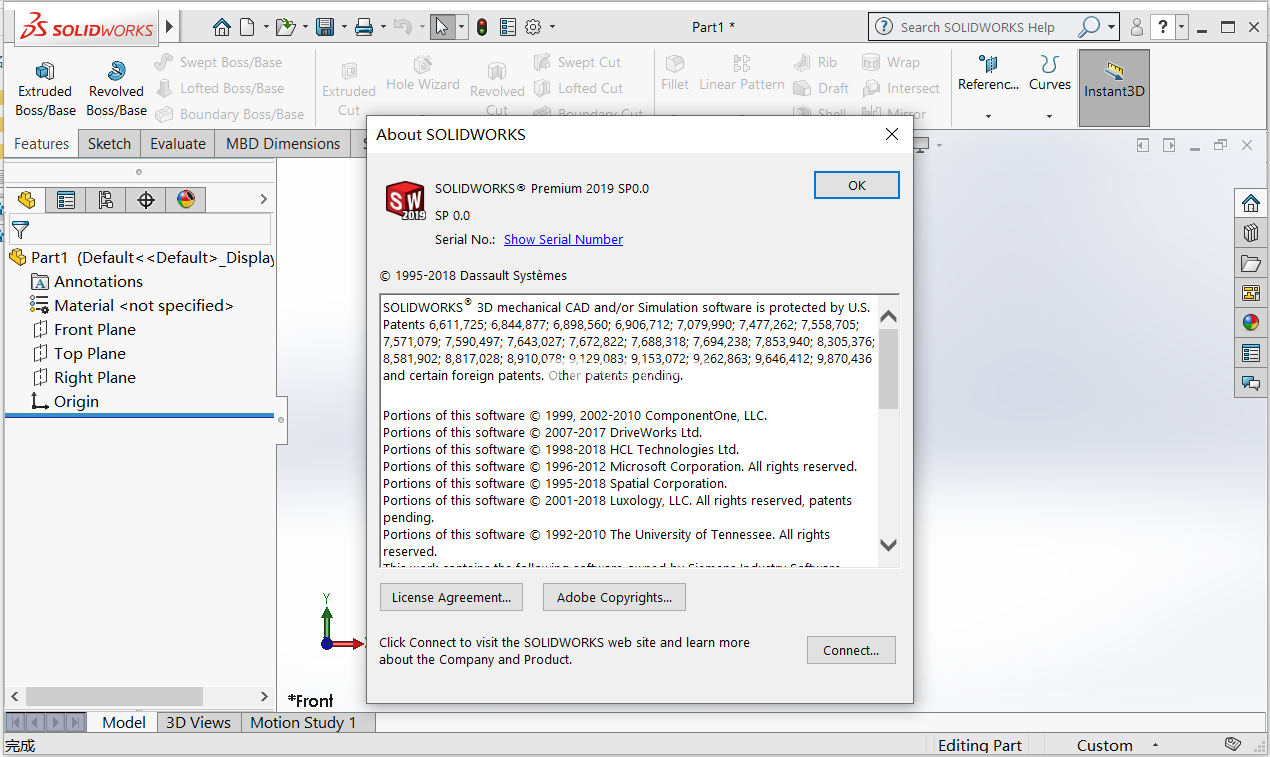Image resolution: width=1270 pixels, height=757 pixels.
Task: Switch to the MBD Dimensions tab
Action: pos(283,144)
